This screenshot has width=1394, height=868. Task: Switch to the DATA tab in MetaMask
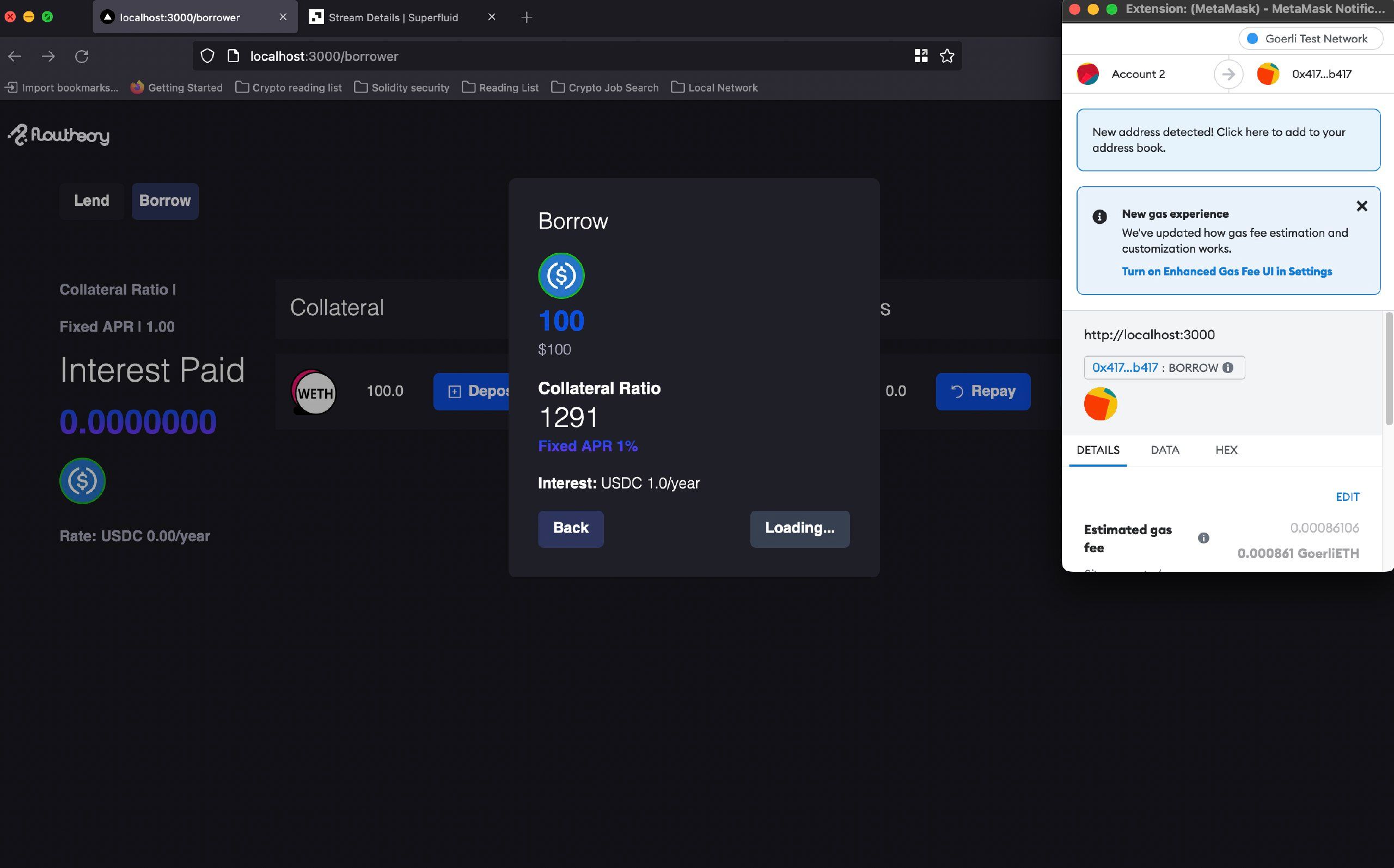[x=1164, y=449]
